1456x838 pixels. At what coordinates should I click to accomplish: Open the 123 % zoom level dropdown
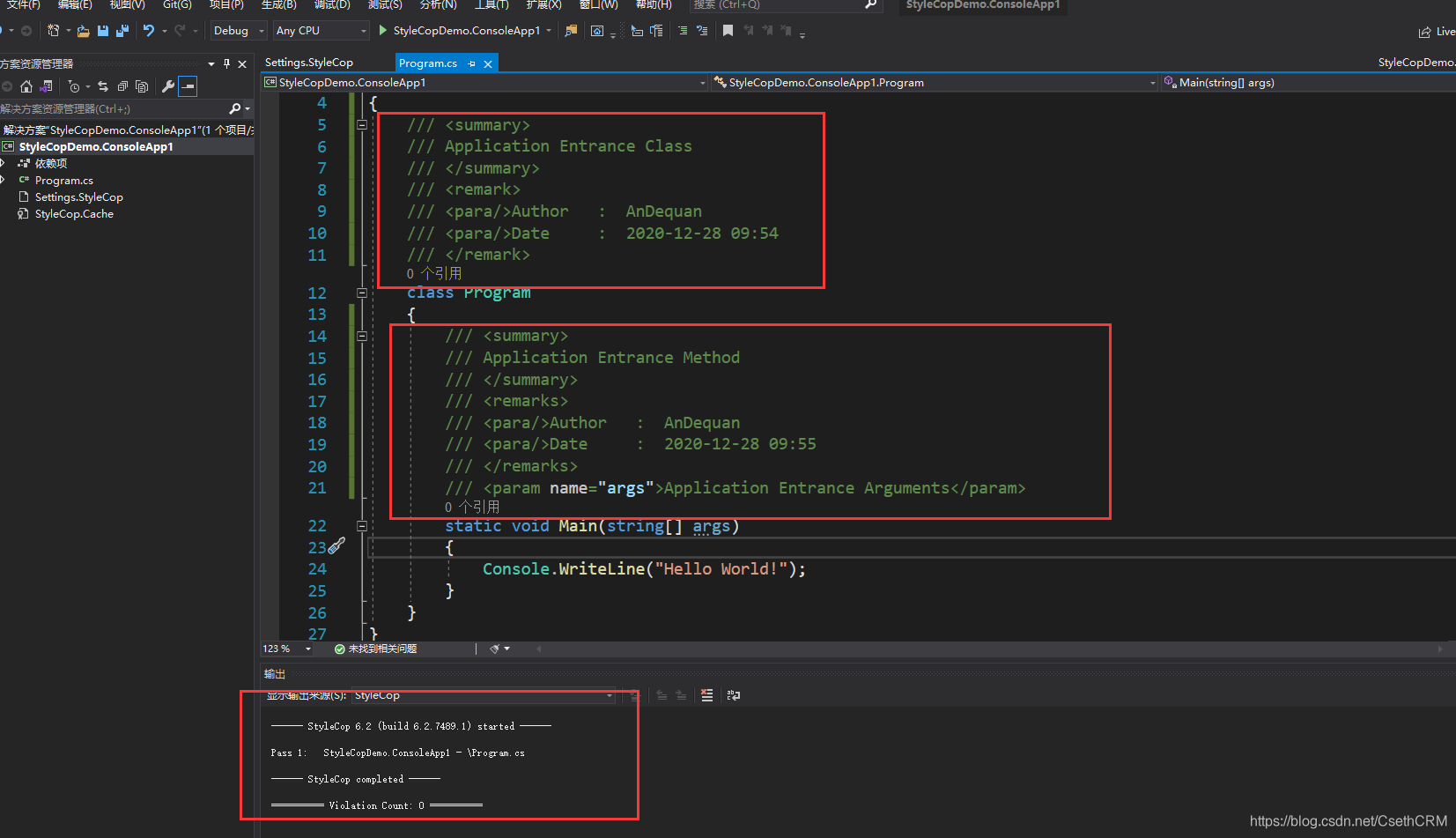pos(287,649)
